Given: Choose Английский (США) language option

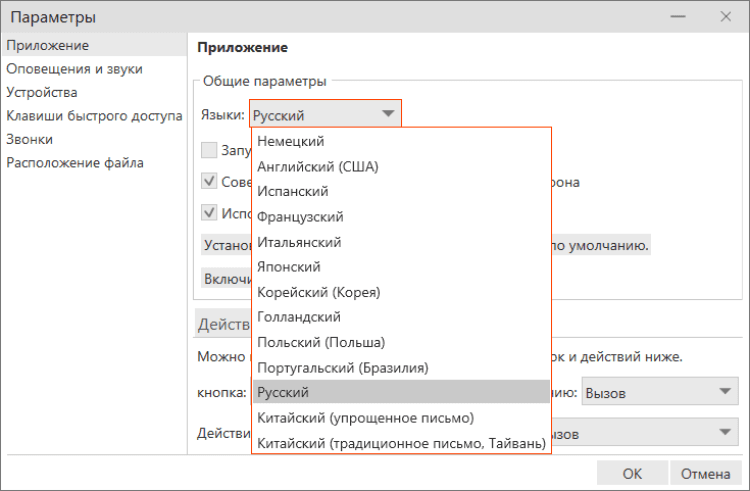Looking at the screenshot, I should coord(317,166).
